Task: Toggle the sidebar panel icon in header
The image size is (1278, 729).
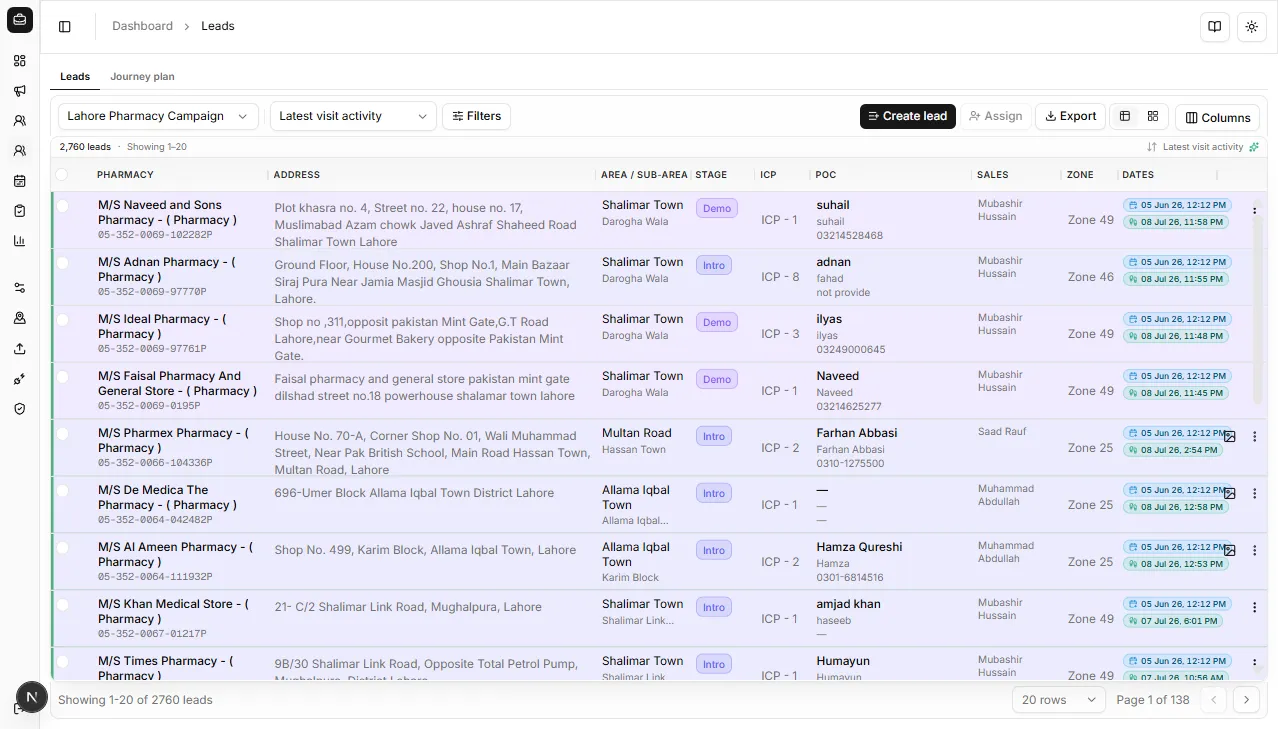Action: tap(65, 27)
